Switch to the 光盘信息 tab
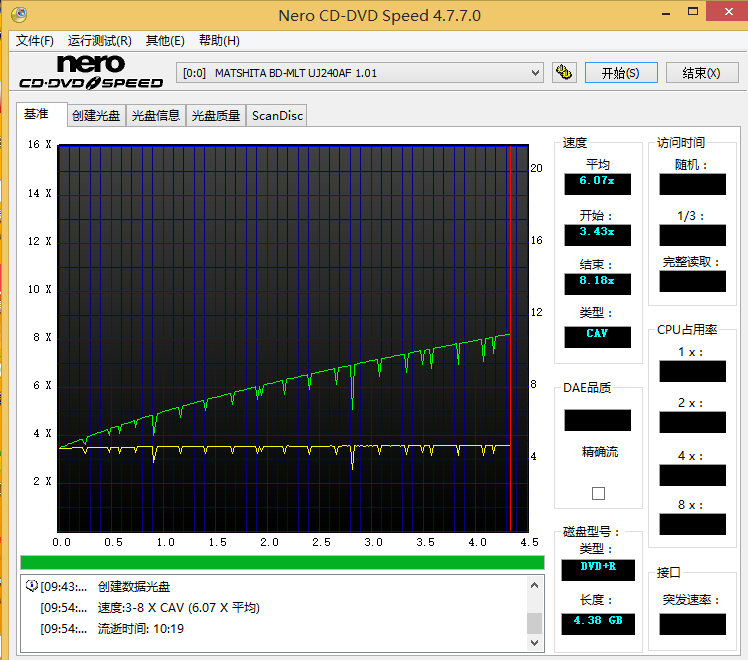This screenshot has width=748, height=660. click(156, 116)
